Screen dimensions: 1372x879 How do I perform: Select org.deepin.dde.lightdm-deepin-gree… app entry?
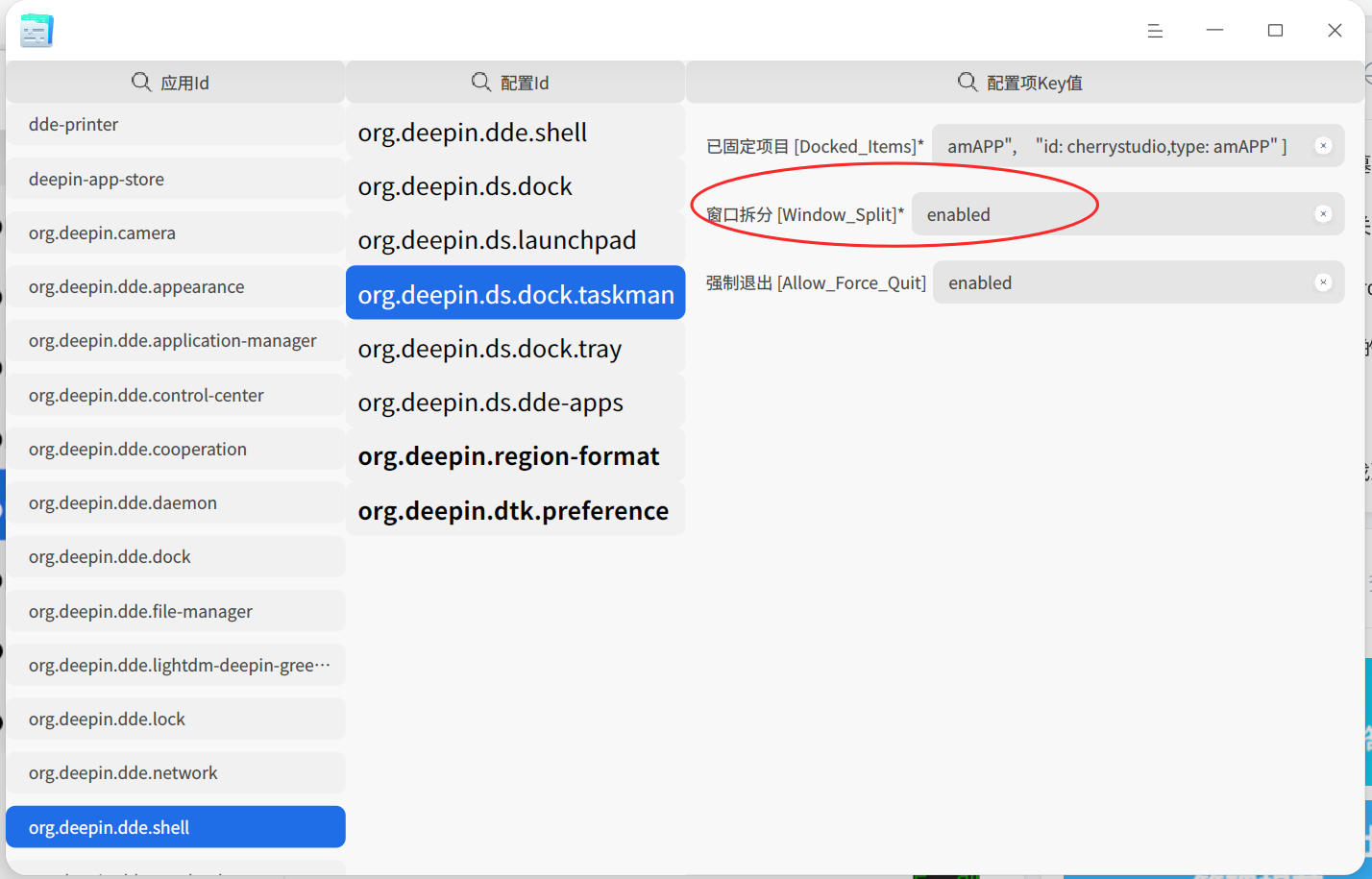click(176, 665)
